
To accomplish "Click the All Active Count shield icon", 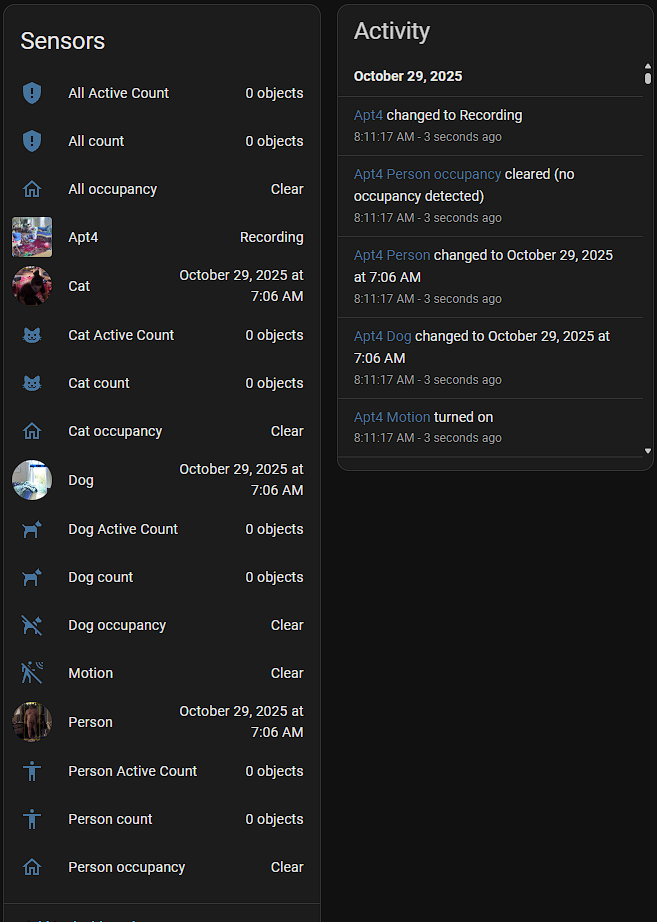I will (x=32, y=93).
